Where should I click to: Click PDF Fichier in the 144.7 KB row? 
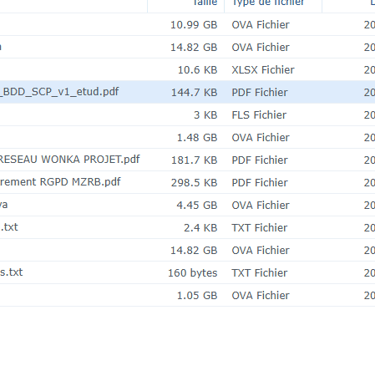(x=260, y=92)
